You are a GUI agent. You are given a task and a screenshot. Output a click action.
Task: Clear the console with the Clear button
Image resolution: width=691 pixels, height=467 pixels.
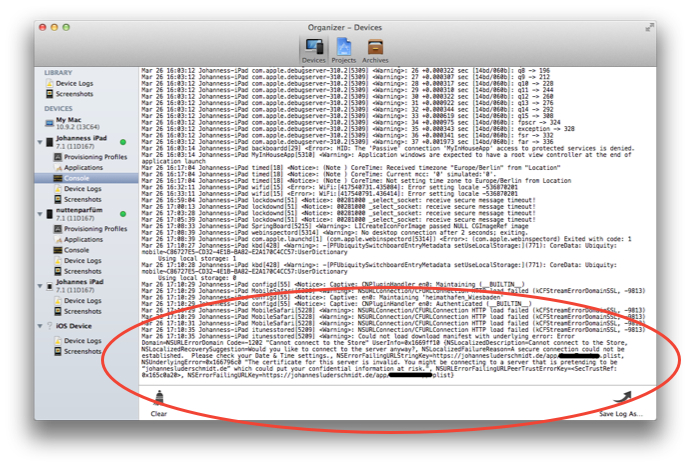pyautogui.click(x=159, y=404)
